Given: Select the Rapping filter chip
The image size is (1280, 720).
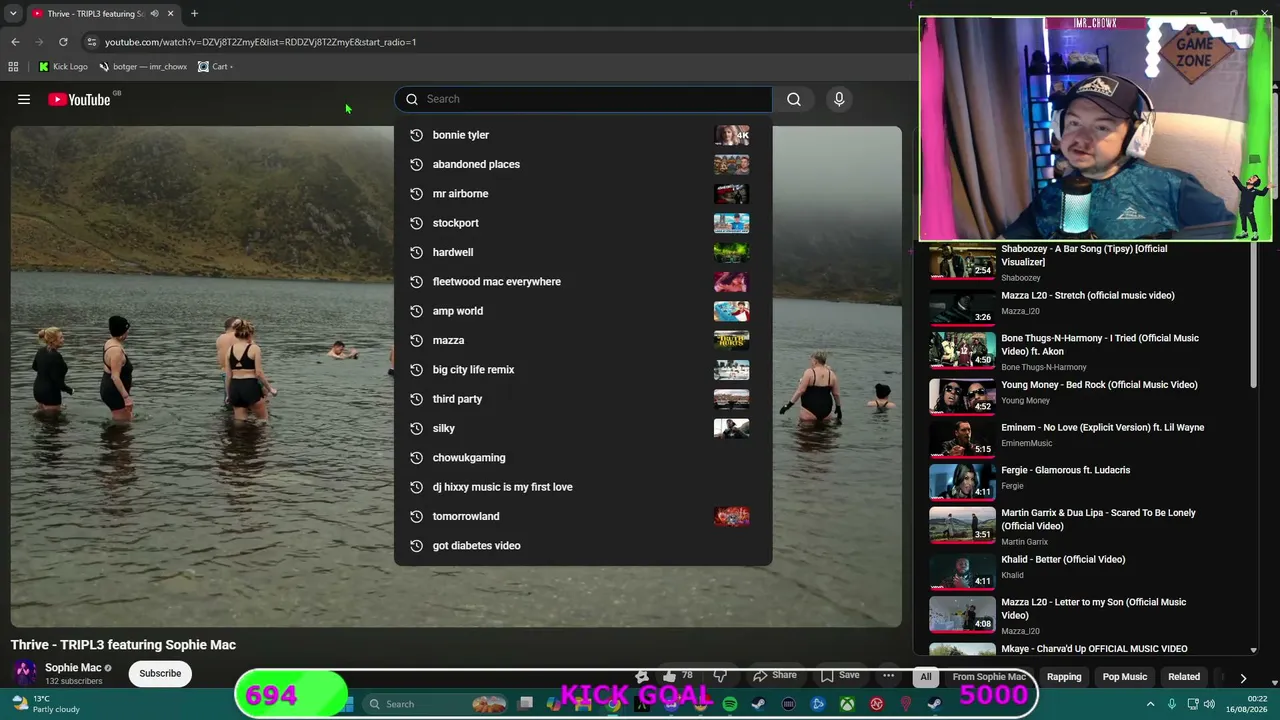Looking at the screenshot, I should [x=1064, y=677].
